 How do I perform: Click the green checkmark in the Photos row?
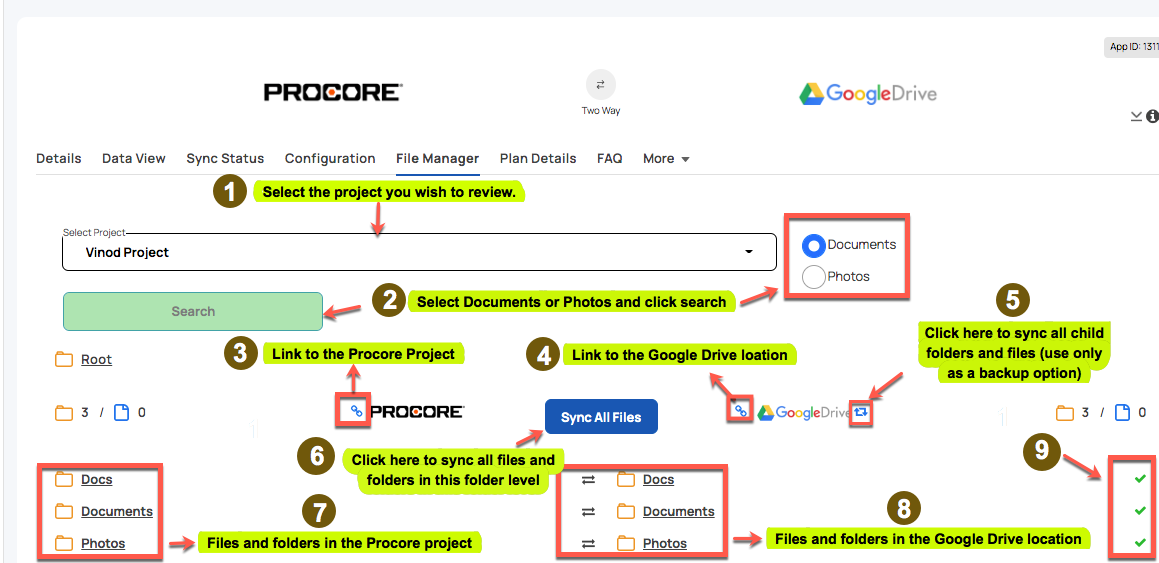(x=1140, y=543)
